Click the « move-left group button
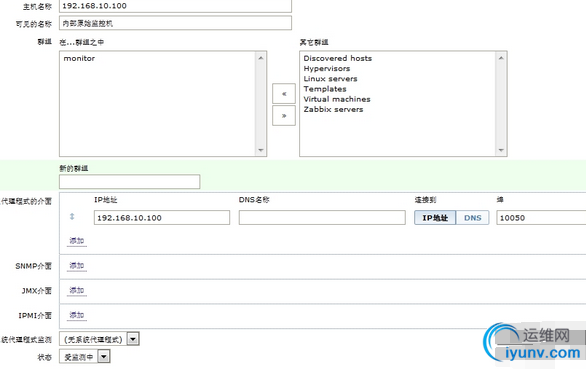 pos(284,93)
